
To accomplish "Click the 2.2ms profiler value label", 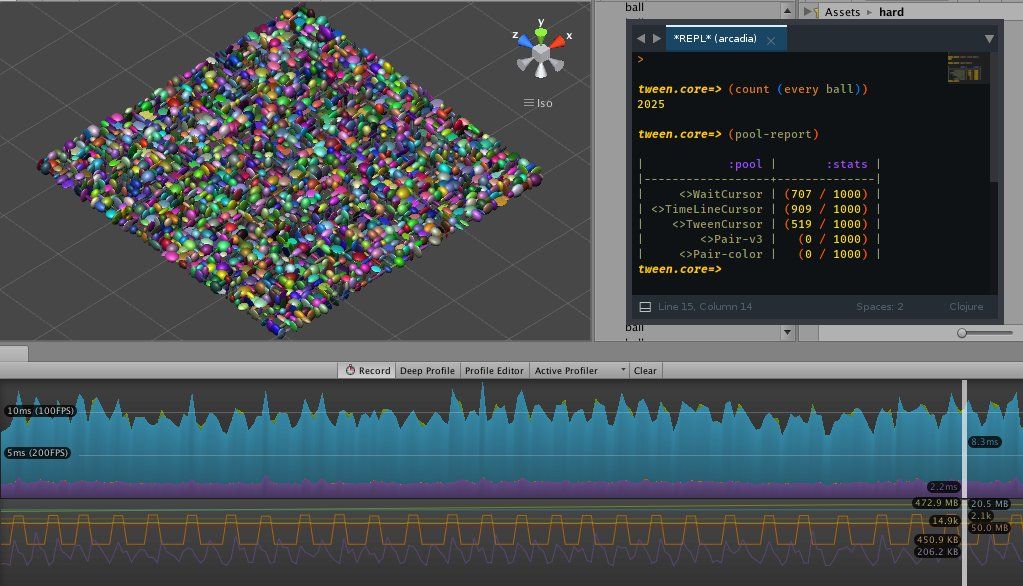I will click(943, 487).
